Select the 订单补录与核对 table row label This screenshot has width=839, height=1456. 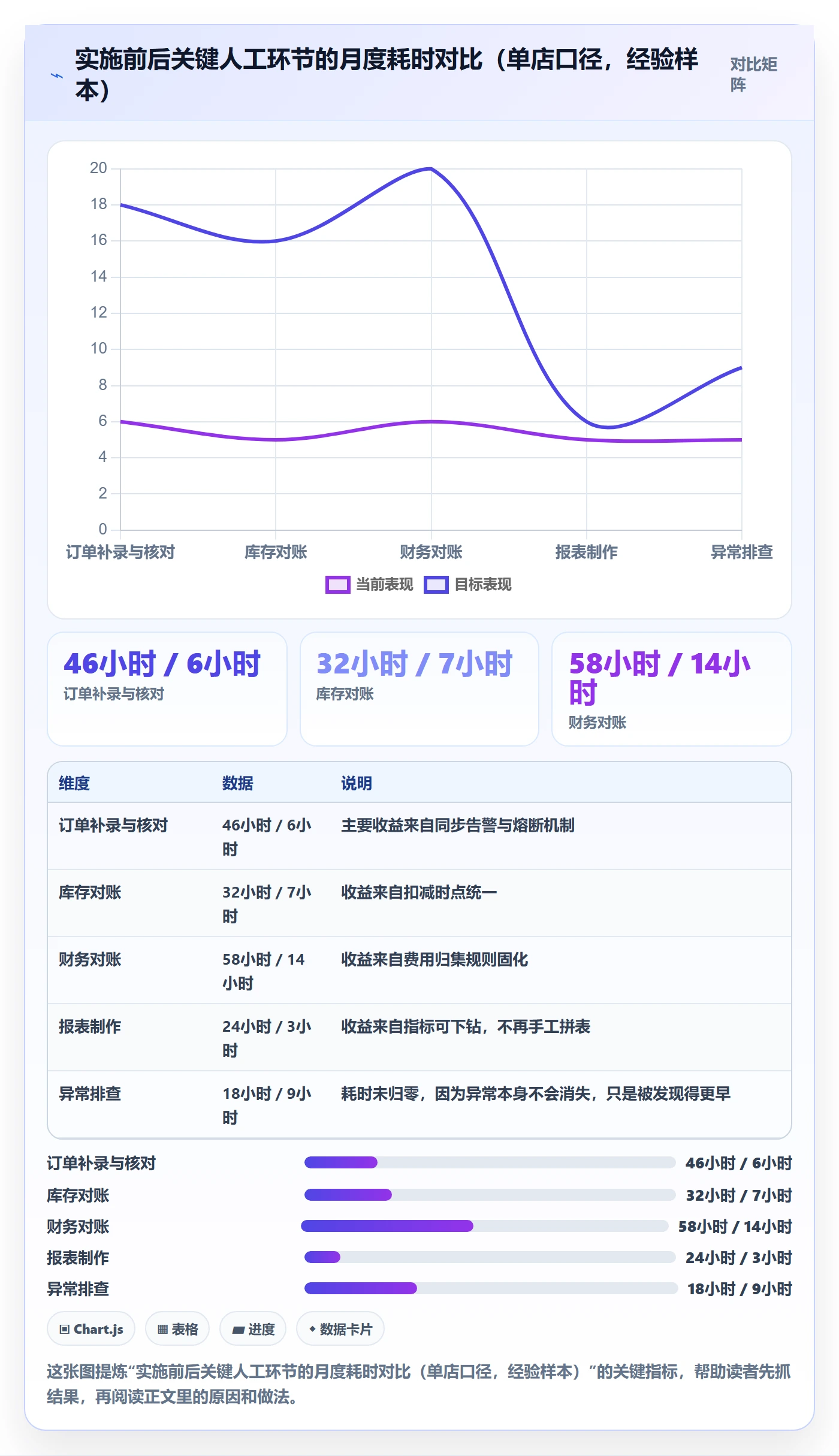coord(113,826)
